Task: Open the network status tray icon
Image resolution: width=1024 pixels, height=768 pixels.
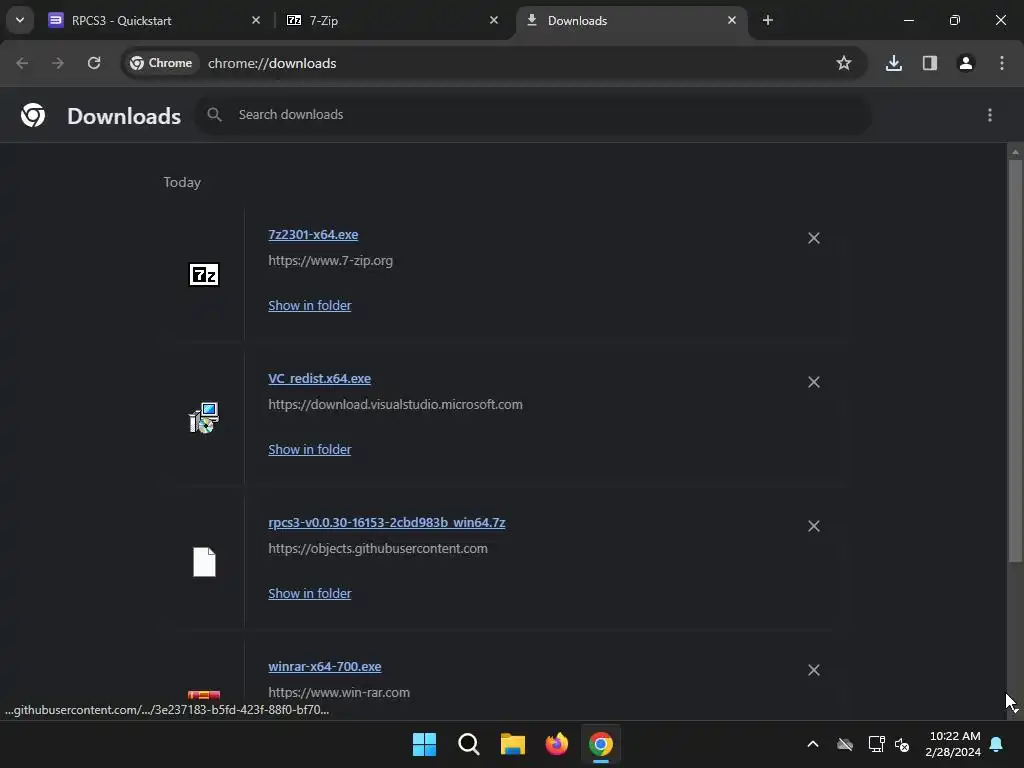Action: [876, 744]
